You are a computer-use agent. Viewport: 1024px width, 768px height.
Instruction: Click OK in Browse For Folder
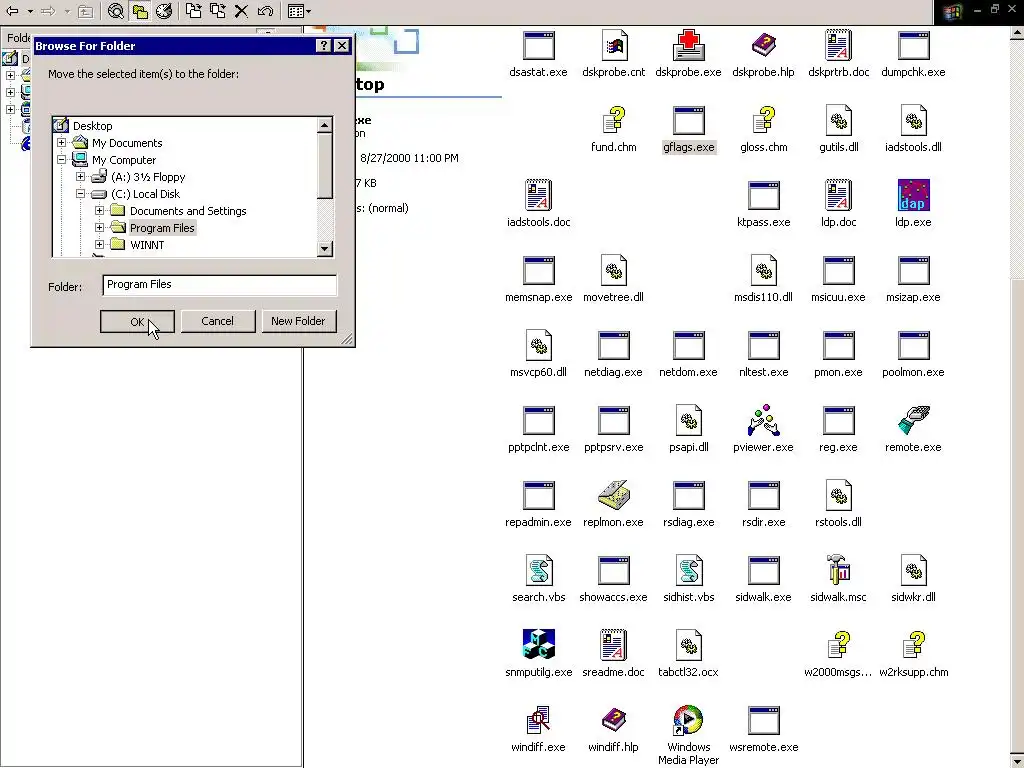click(137, 321)
